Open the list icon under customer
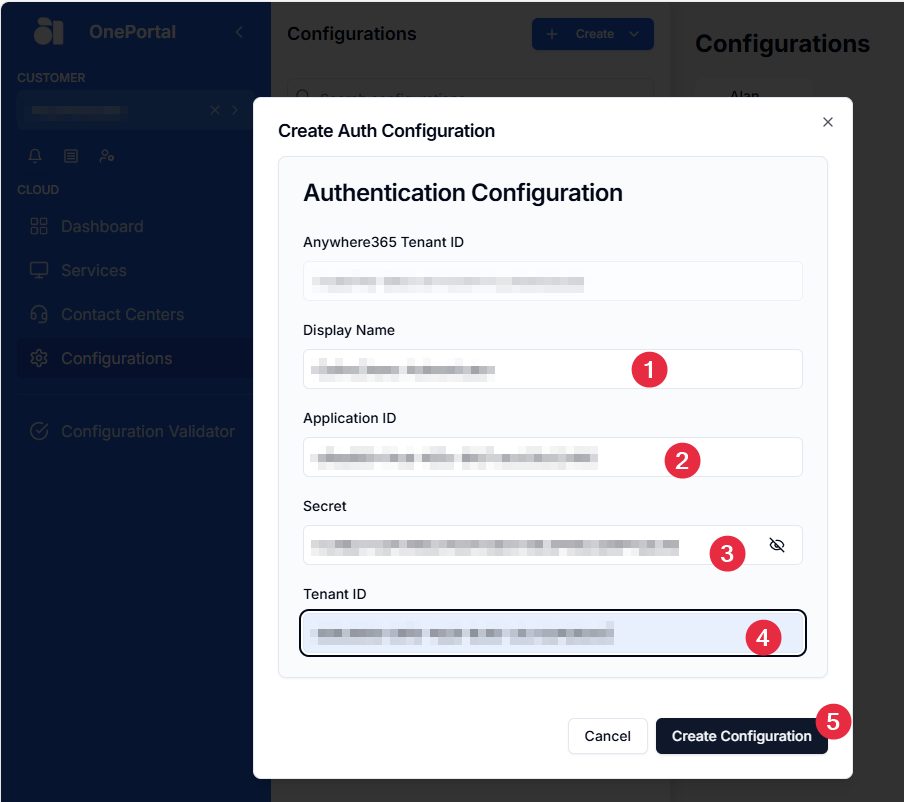This screenshot has height=802, width=904. point(71,156)
